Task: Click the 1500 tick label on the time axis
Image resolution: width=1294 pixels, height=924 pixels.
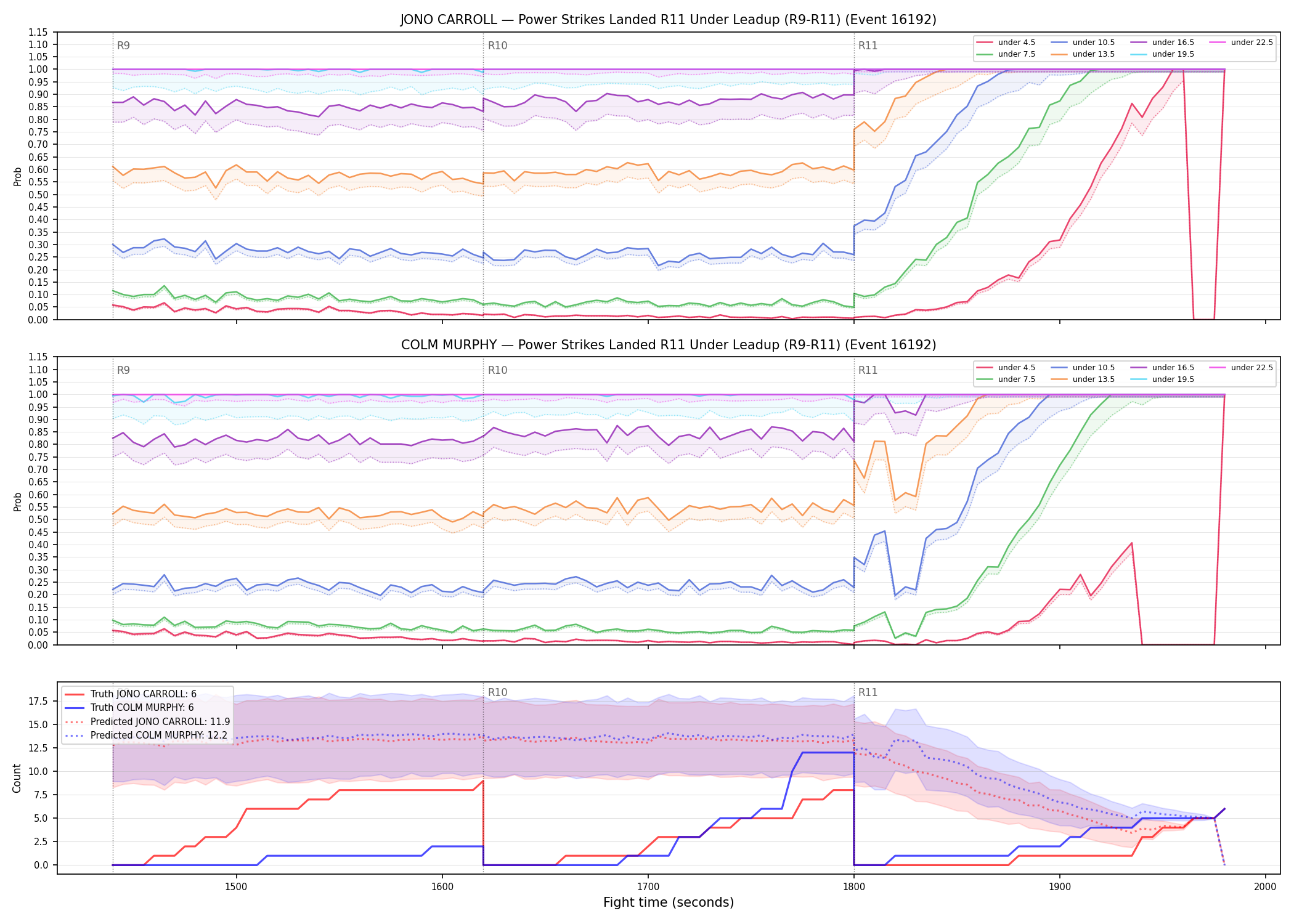Action: point(236,887)
